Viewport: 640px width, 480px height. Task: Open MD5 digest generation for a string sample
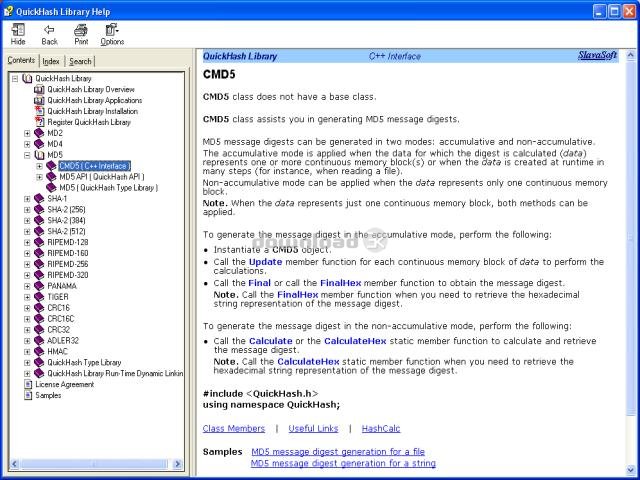coord(343,463)
